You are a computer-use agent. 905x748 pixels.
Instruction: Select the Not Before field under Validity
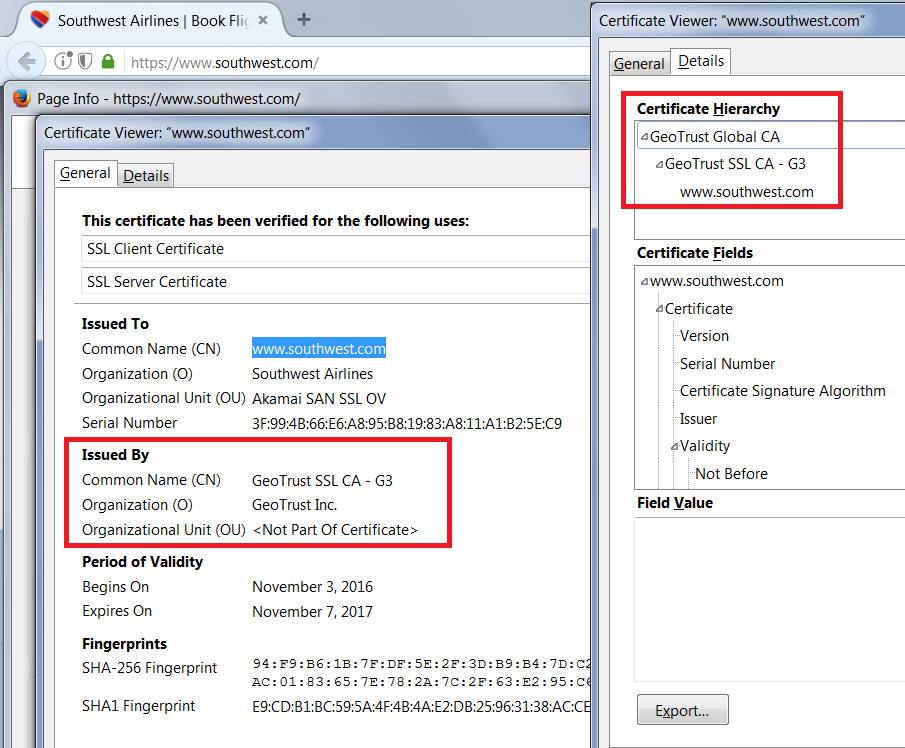click(731, 473)
